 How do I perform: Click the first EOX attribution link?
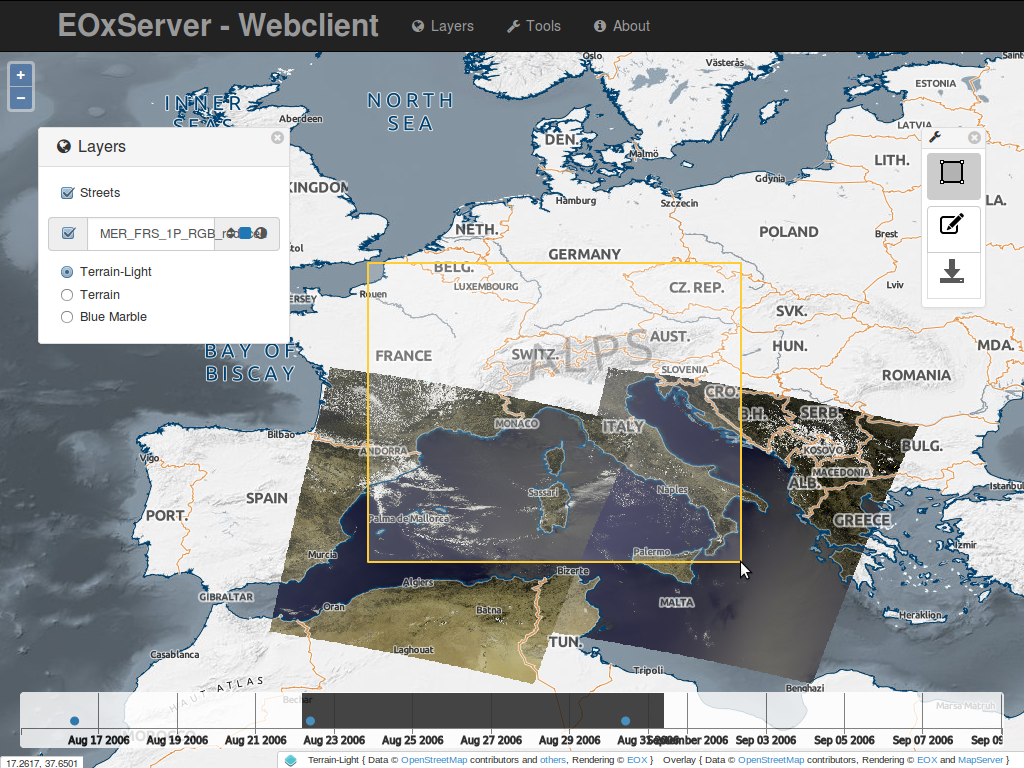[637, 760]
